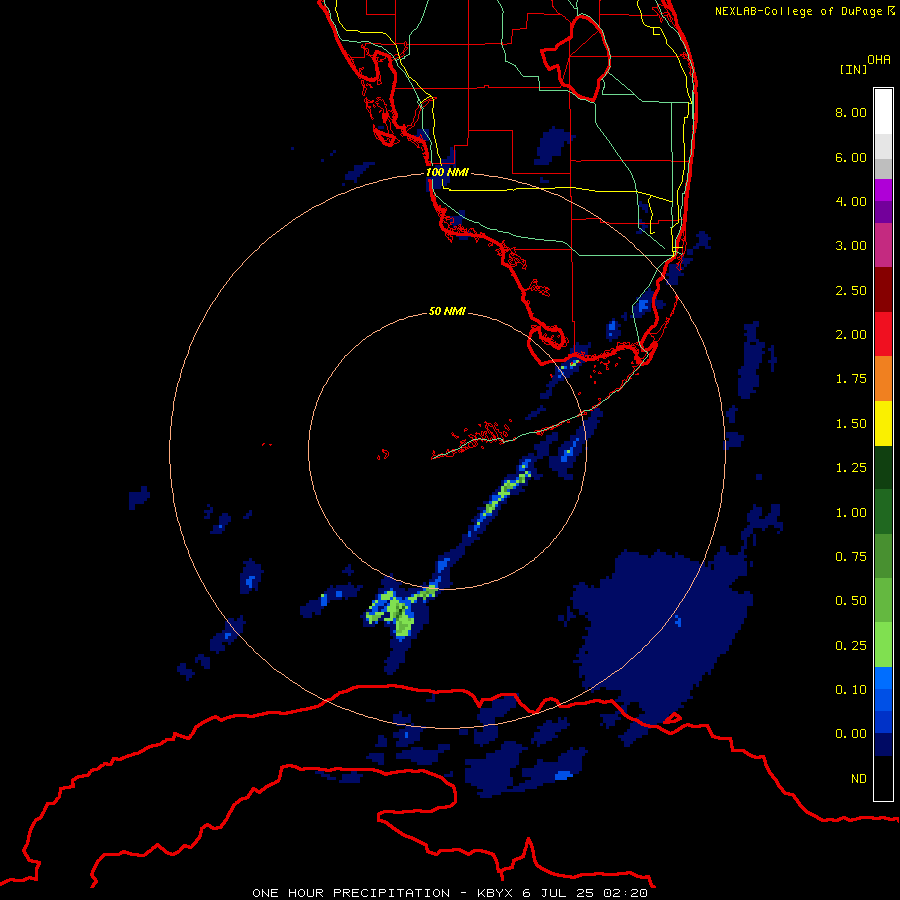Screen dimensions: 900x900
Task: Click the [IN] units label
Action: (853, 69)
